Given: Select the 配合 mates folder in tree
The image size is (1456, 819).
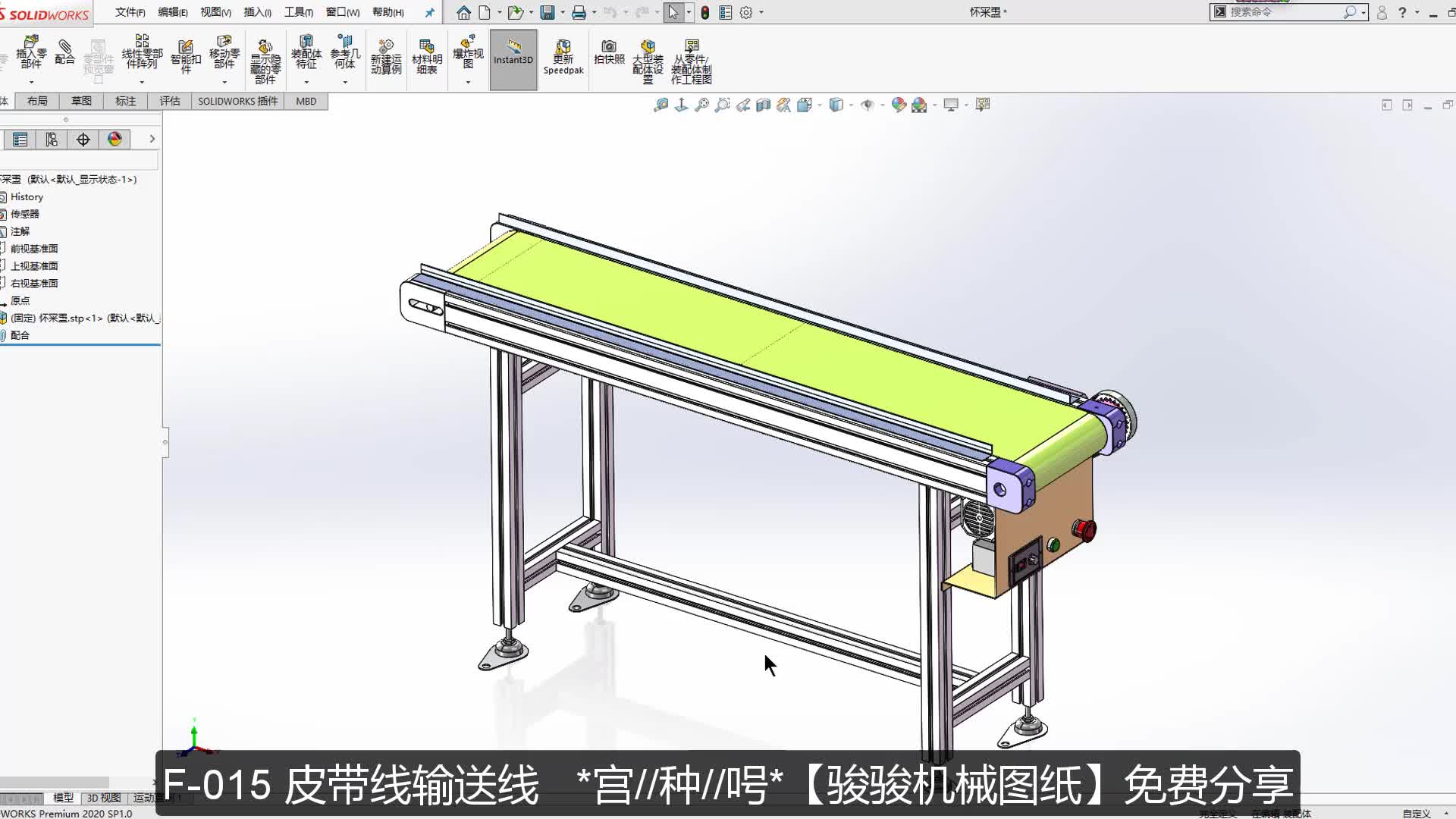Looking at the screenshot, I should point(20,335).
